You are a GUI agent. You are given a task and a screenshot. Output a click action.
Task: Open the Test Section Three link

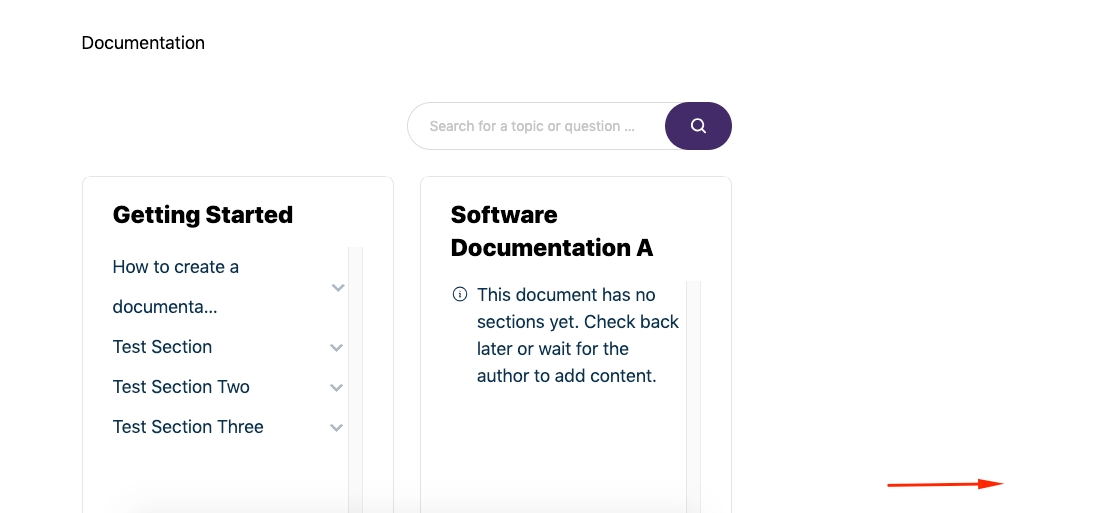(x=188, y=427)
